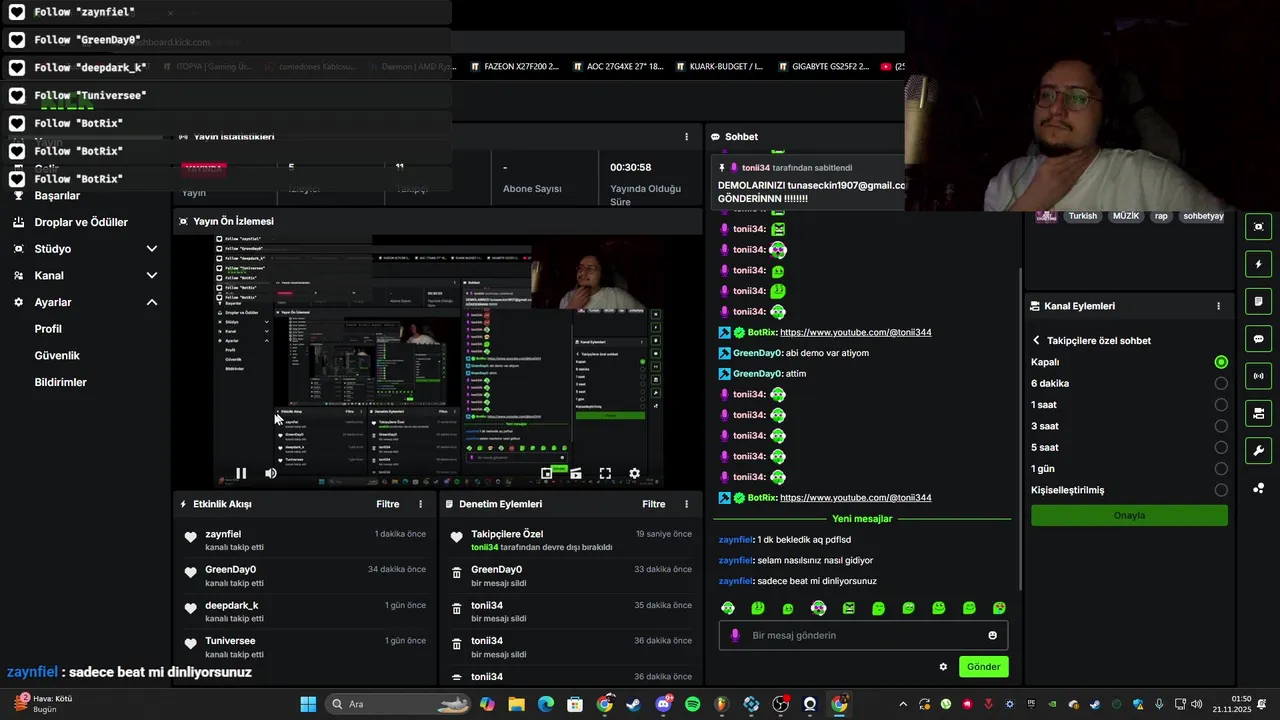Open Spotify from the taskbar
The image size is (1280, 720).
point(693,704)
